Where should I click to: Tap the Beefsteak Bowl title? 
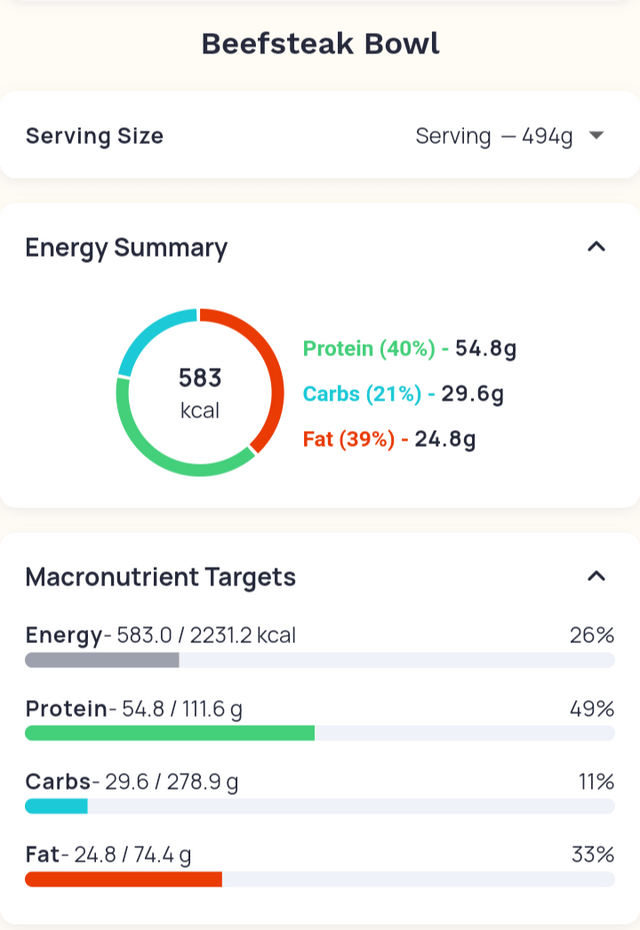(320, 44)
